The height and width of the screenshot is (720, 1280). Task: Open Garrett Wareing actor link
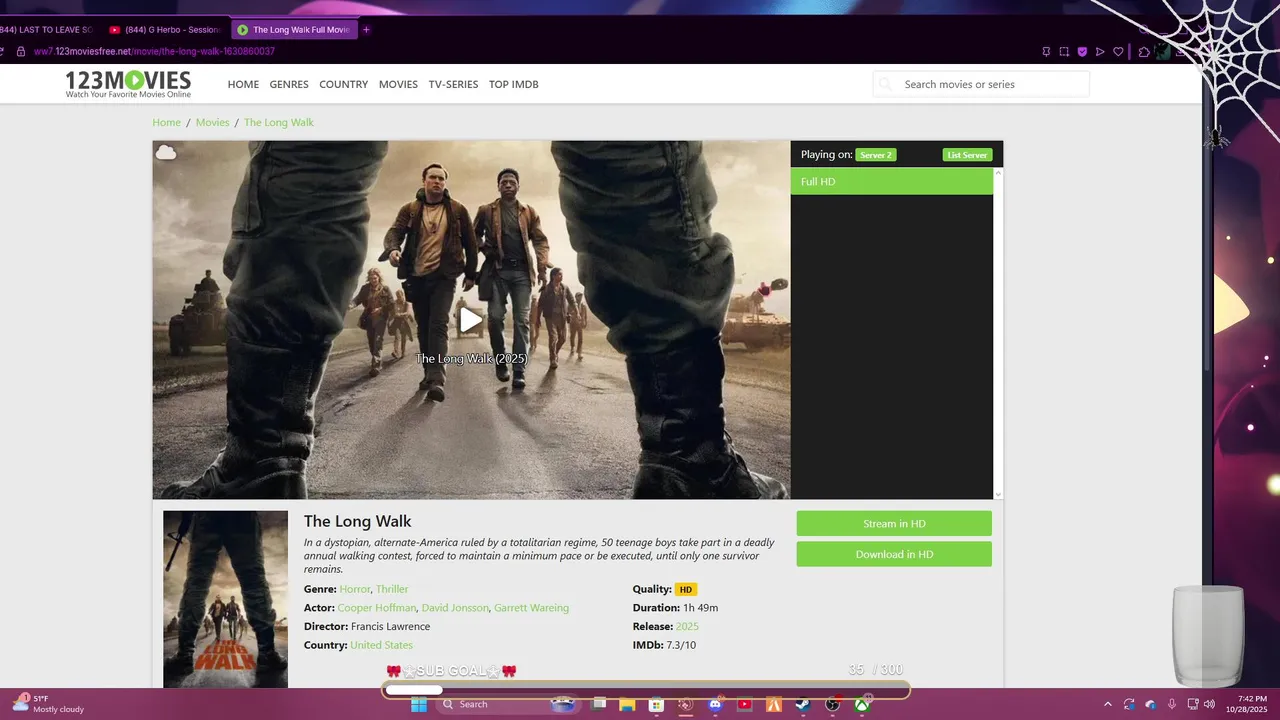pyautogui.click(x=531, y=608)
